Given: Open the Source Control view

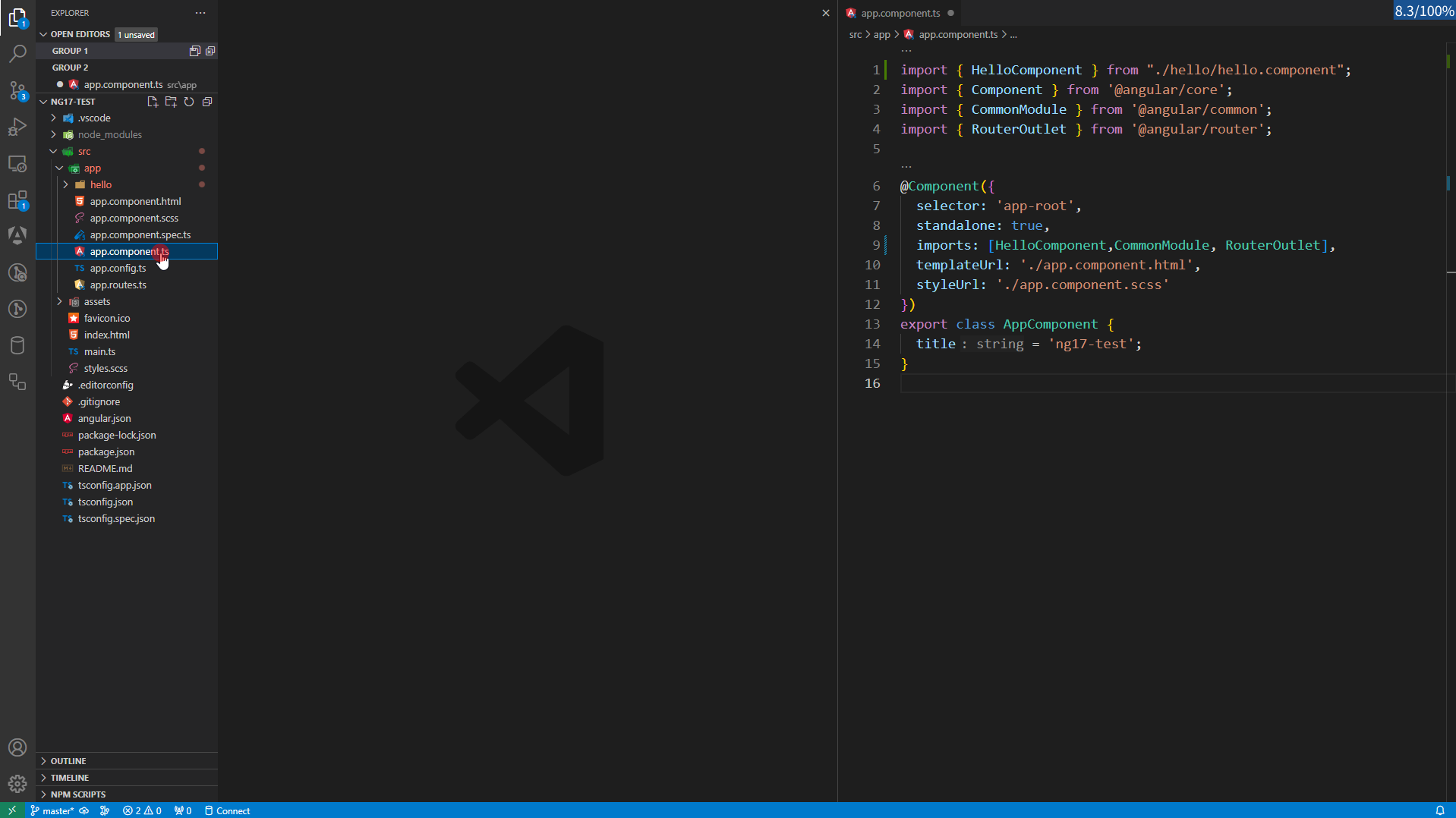Looking at the screenshot, I should 17,91.
